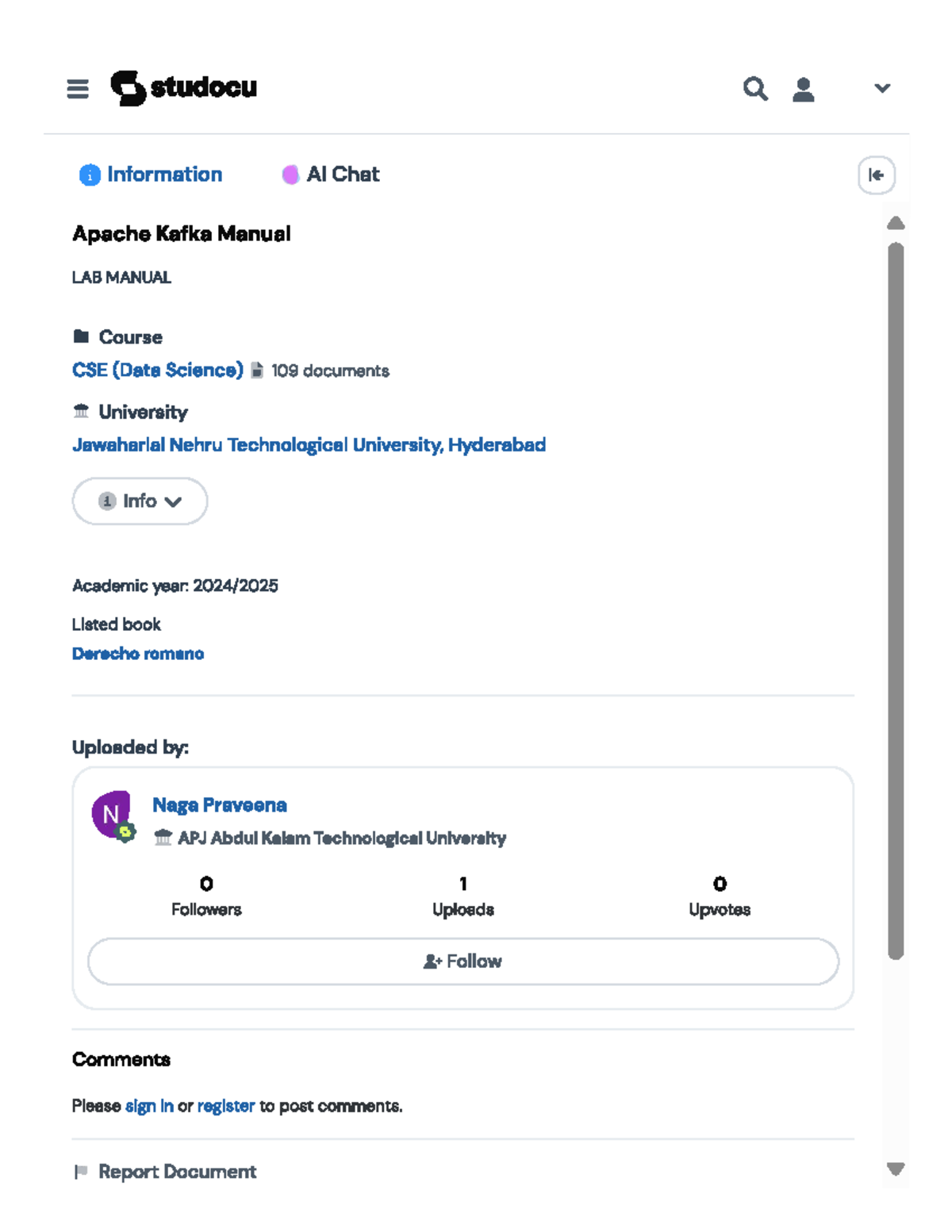
Task: Click the scrollbar down arrow
Action: 895,1169
